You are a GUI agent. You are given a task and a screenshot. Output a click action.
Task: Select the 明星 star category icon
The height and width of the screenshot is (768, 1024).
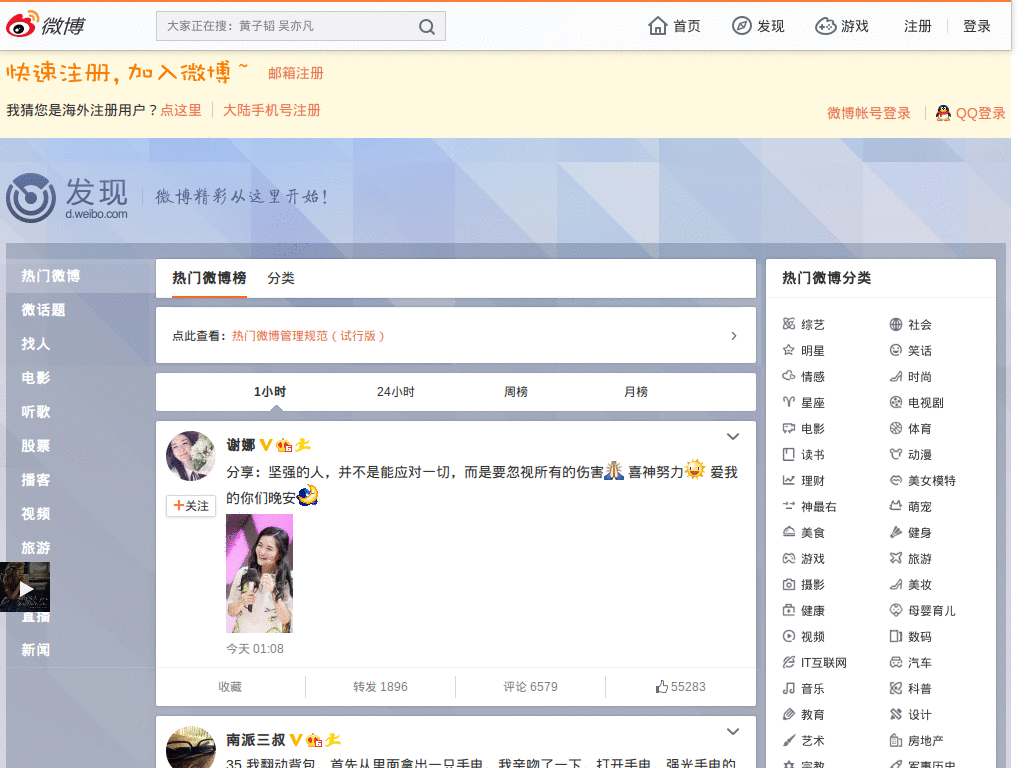789,350
